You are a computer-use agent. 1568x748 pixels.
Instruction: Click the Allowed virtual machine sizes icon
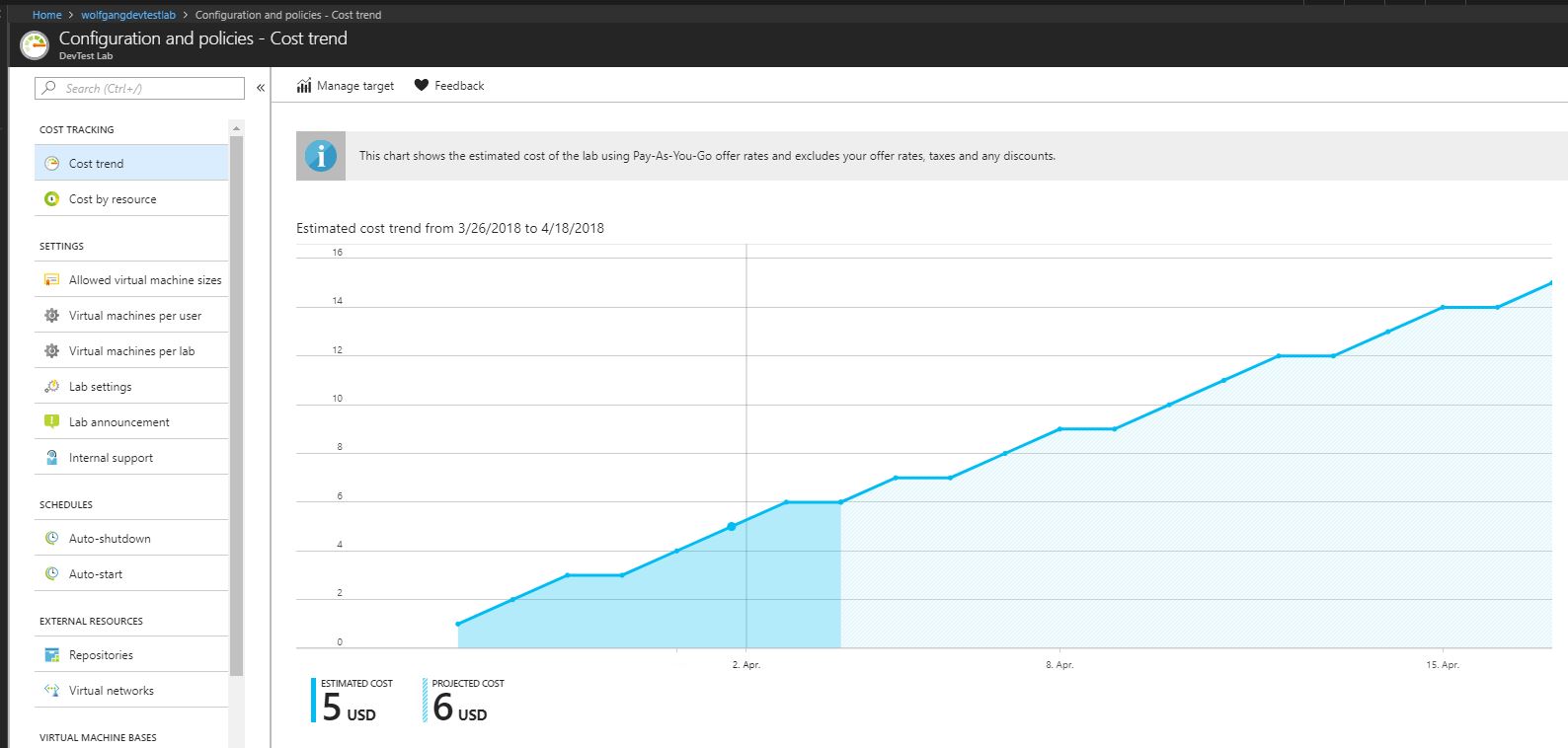(x=51, y=279)
